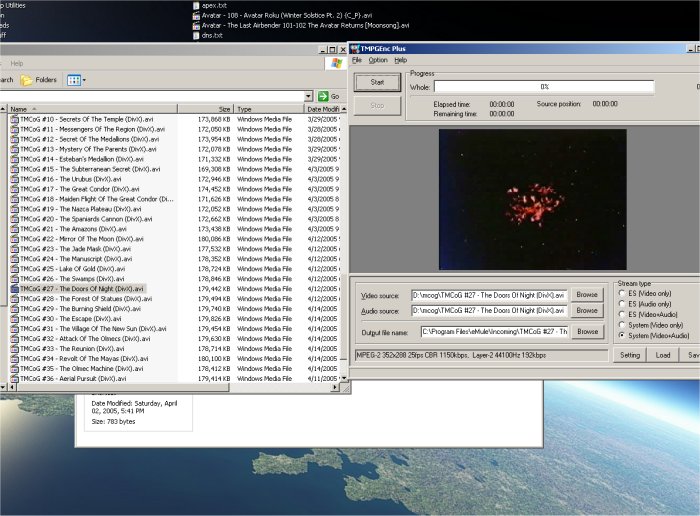Click file icon of TMCoG #10 Secrets Of The Temple
Image resolution: width=700 pixels, height=516 pixels.
point(13,119)
